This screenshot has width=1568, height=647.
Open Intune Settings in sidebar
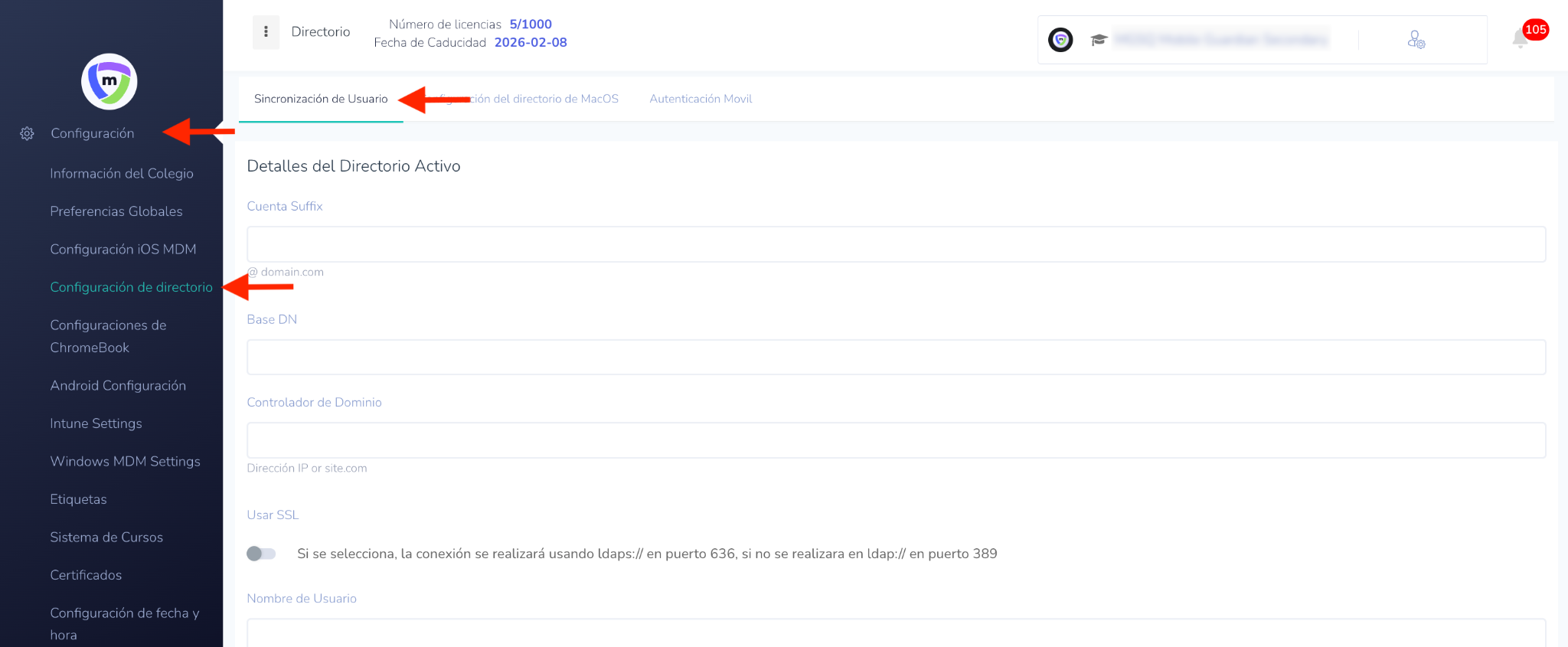pyautogui.click(x=96, y=423)
